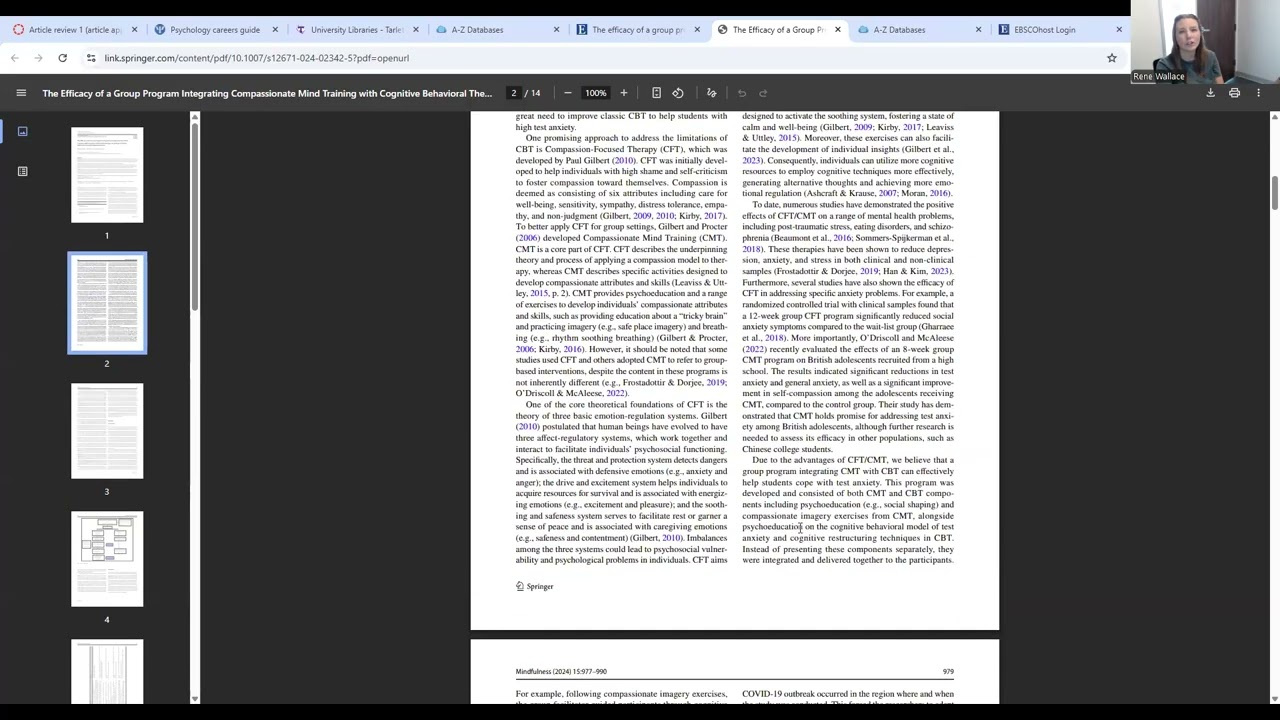This screenshot has height=720, width=1280.
Task: Go forward in browser history
Action: pos(38,58)
